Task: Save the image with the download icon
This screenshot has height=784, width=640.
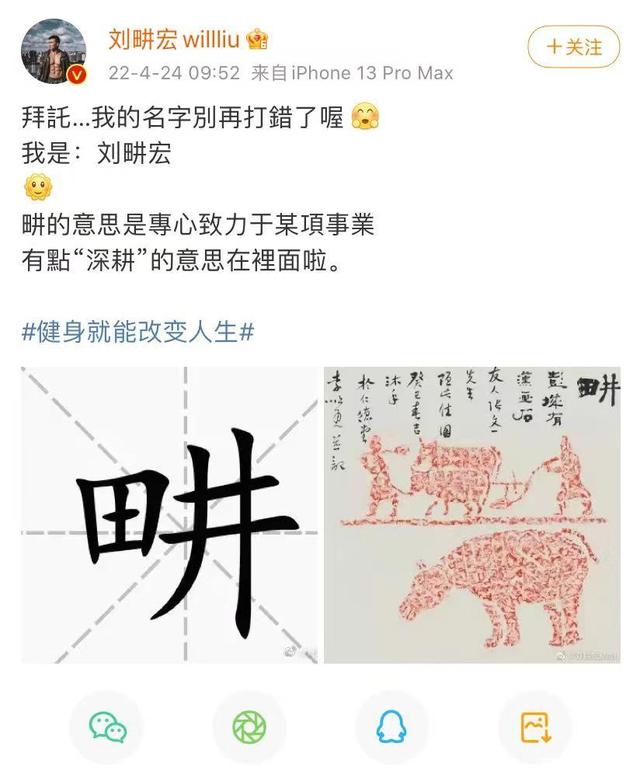Action: pyautogui.click(x=535, y=727)
